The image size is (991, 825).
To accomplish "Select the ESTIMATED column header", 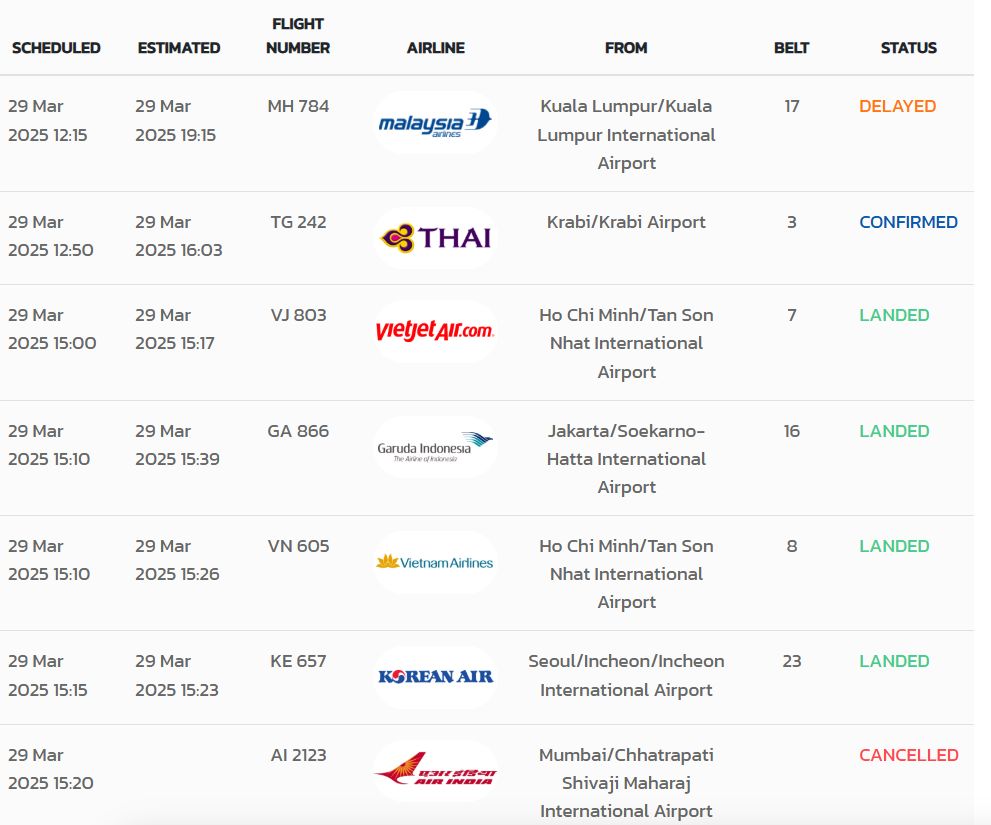I will point(179,48).
